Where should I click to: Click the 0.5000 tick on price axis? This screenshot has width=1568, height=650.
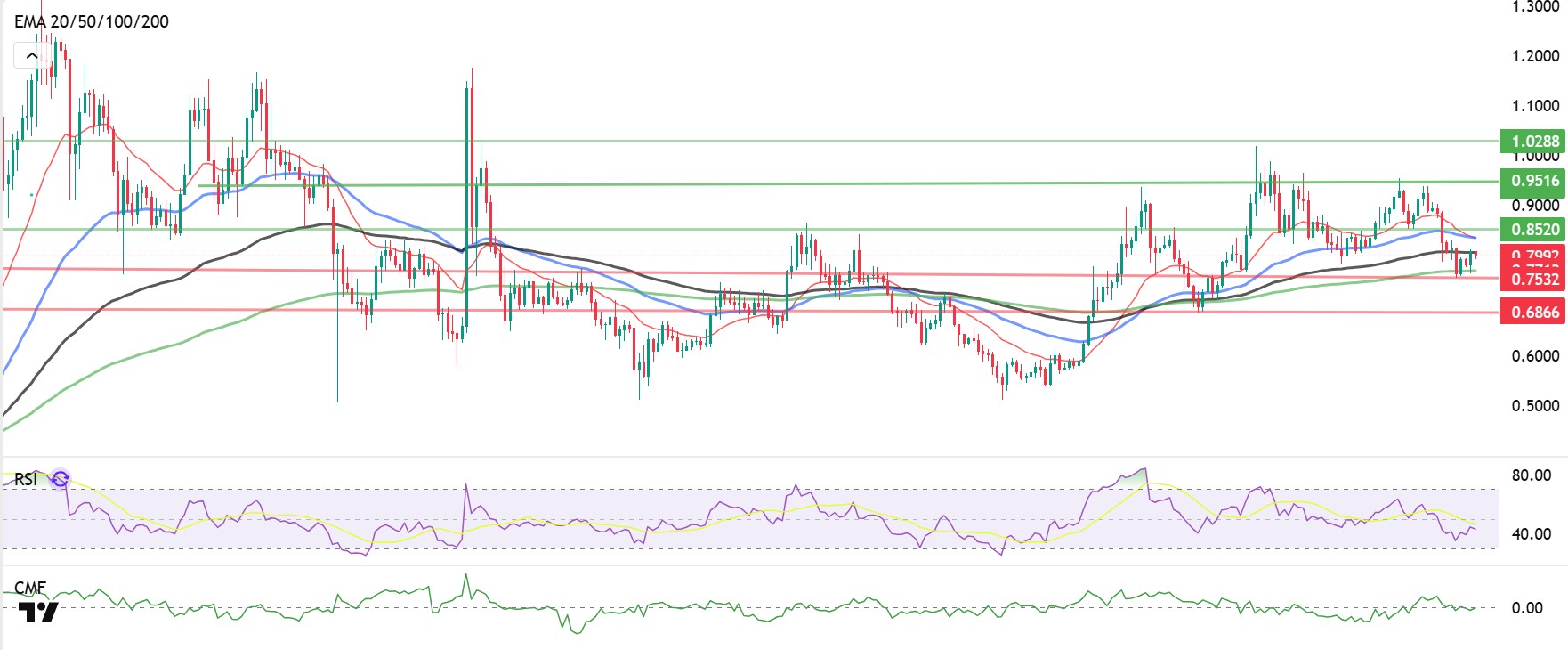(1535, 405)
